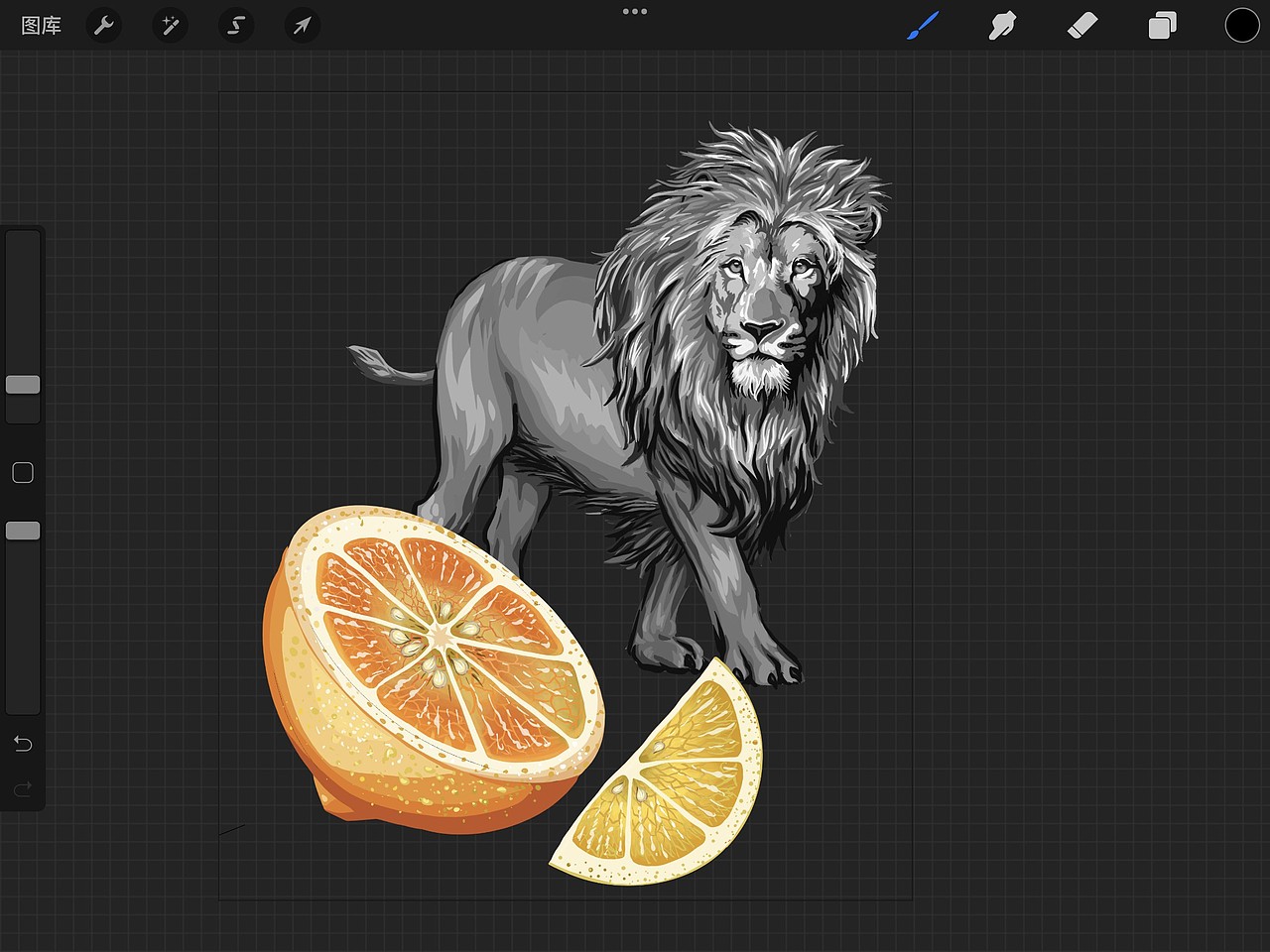Open the Gallery (图库) view
The width and height of the screenshot is (1270, 952).
(41, 26)
